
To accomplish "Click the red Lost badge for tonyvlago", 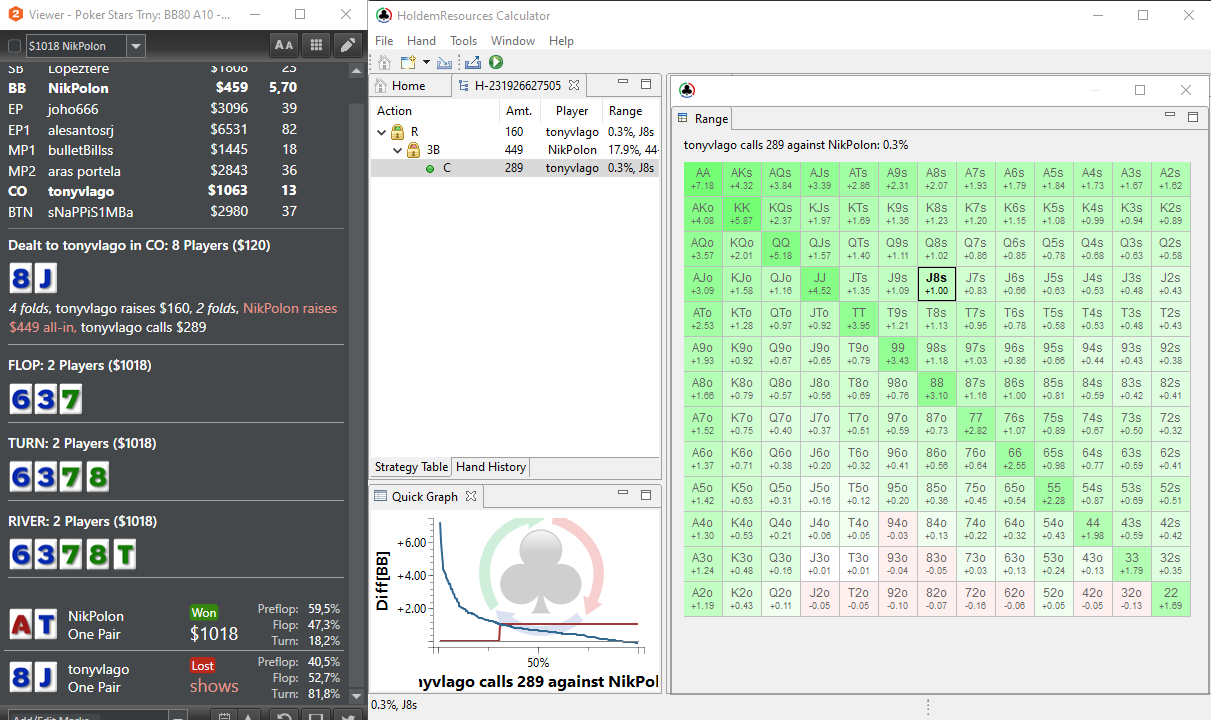I will click(204, 665).
